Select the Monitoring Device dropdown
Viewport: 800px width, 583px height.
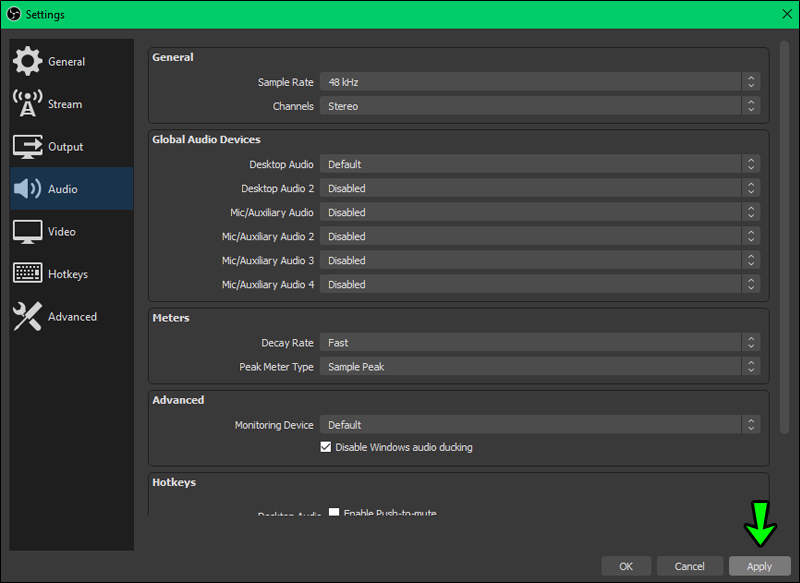click(x=539, y=425)
